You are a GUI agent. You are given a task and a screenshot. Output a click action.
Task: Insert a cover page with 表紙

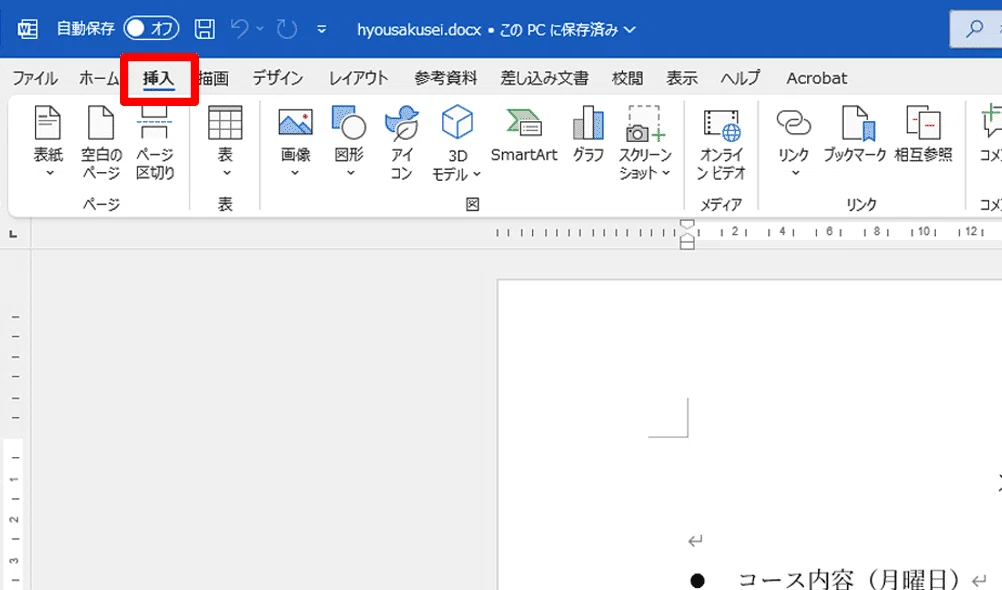pos(49,142)
